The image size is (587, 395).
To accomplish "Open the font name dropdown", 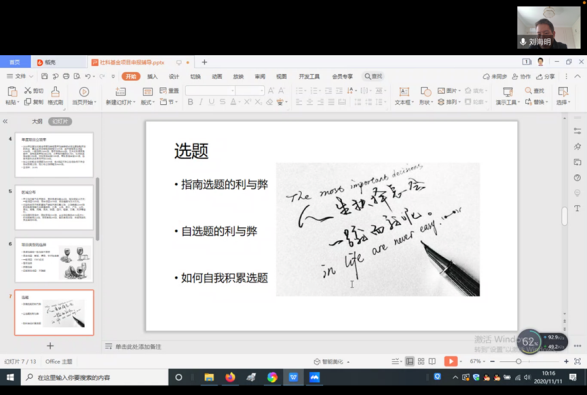I will [232, 91].
